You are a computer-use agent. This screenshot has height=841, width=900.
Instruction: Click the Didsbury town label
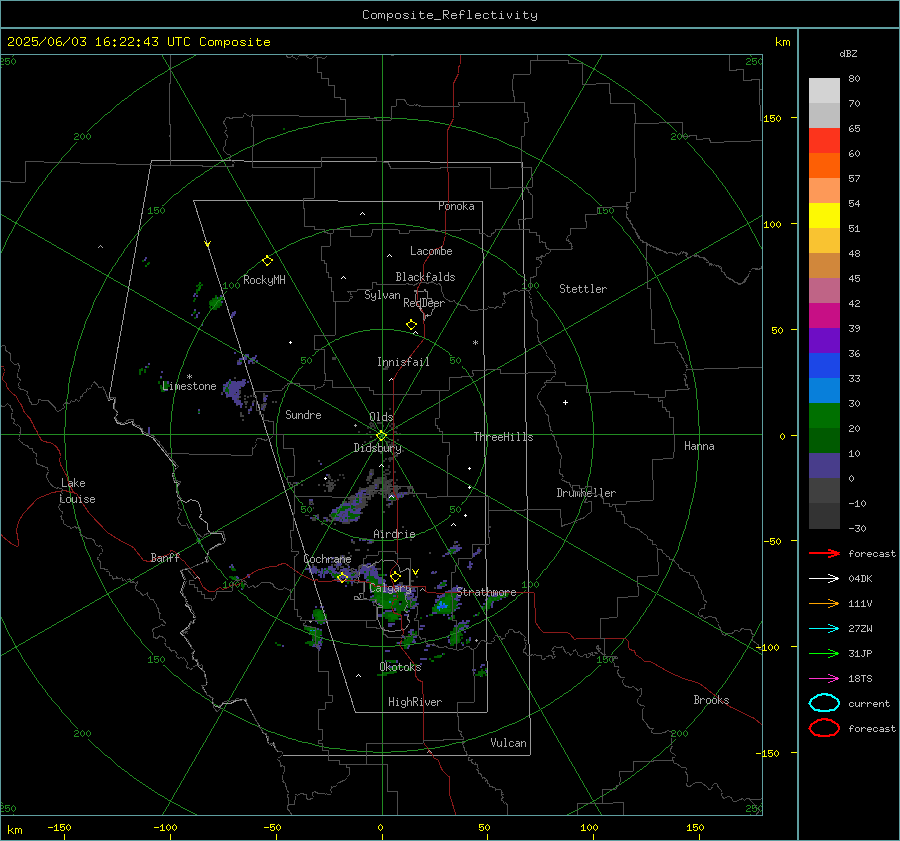click(377, 448)
